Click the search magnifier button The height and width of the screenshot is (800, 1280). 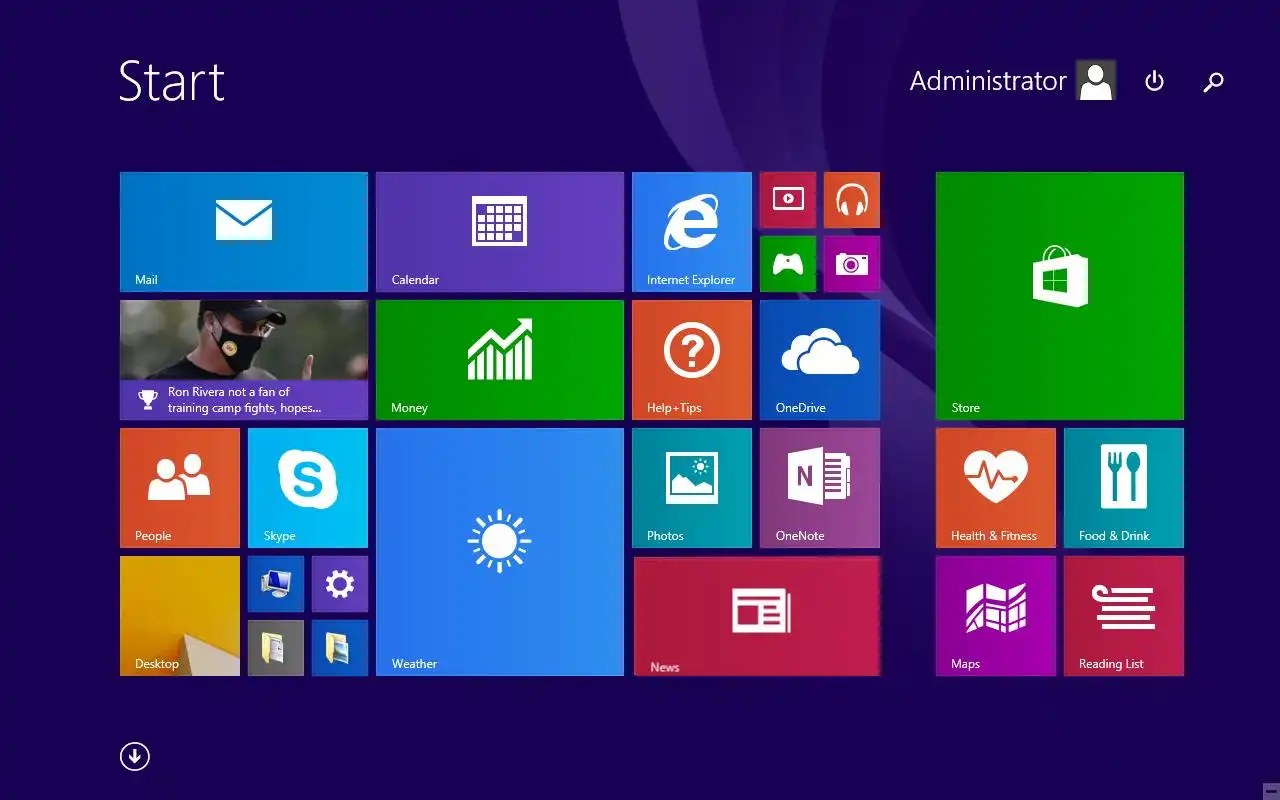tap(1213, 81)
